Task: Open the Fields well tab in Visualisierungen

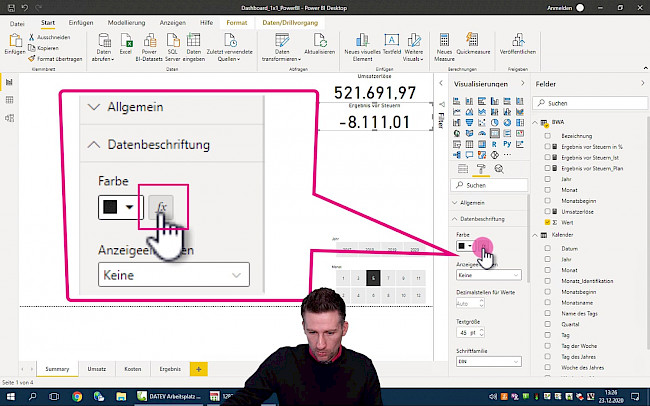Action: coord(463,169)
